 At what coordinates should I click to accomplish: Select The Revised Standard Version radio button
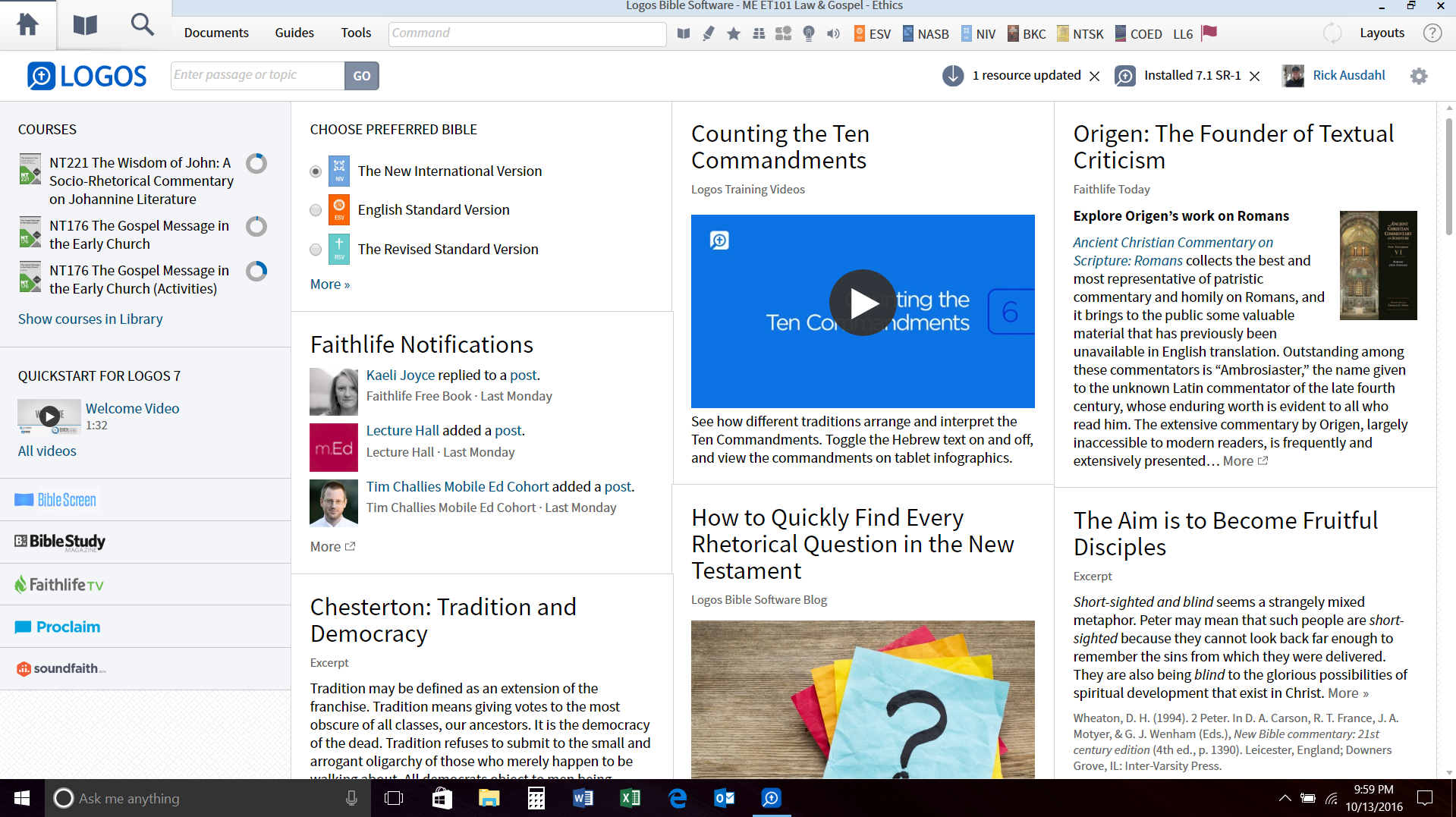[x=316, y=250]
